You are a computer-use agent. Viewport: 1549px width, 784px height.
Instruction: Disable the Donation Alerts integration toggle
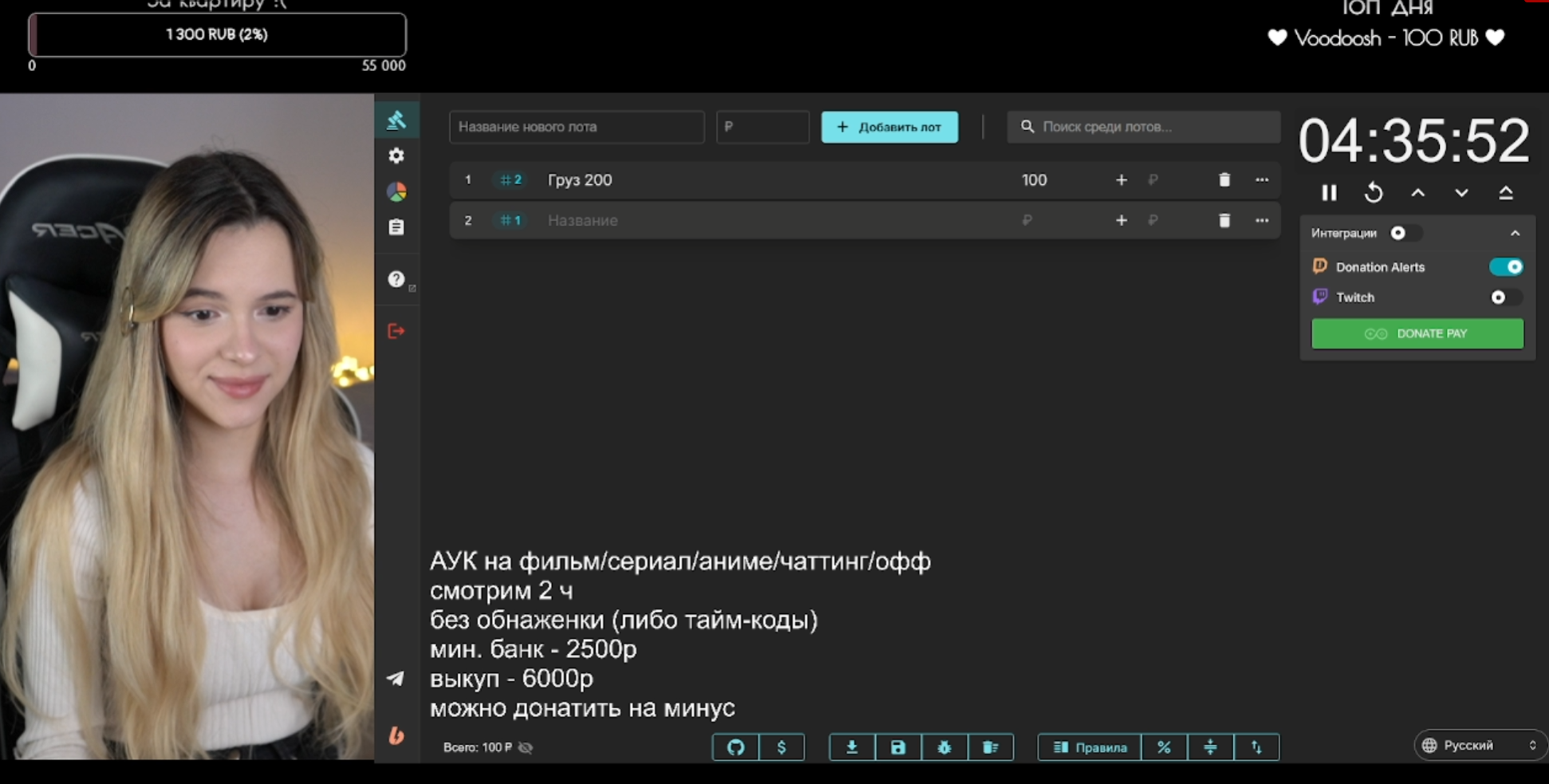pyautogui.click(x=1505, y=267)
